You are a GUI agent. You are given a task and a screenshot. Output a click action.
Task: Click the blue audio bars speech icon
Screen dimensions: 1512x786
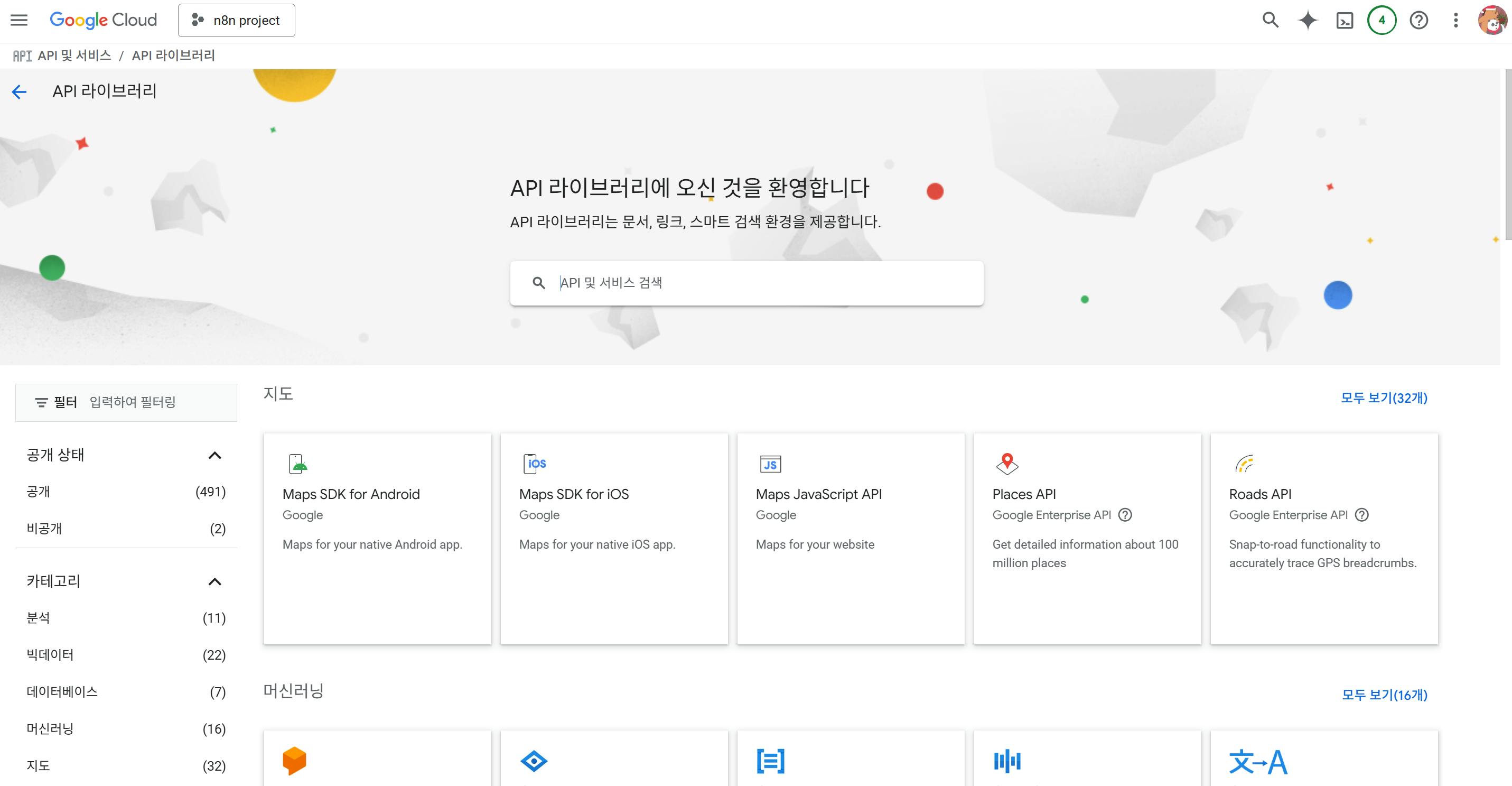[1007, 762]
